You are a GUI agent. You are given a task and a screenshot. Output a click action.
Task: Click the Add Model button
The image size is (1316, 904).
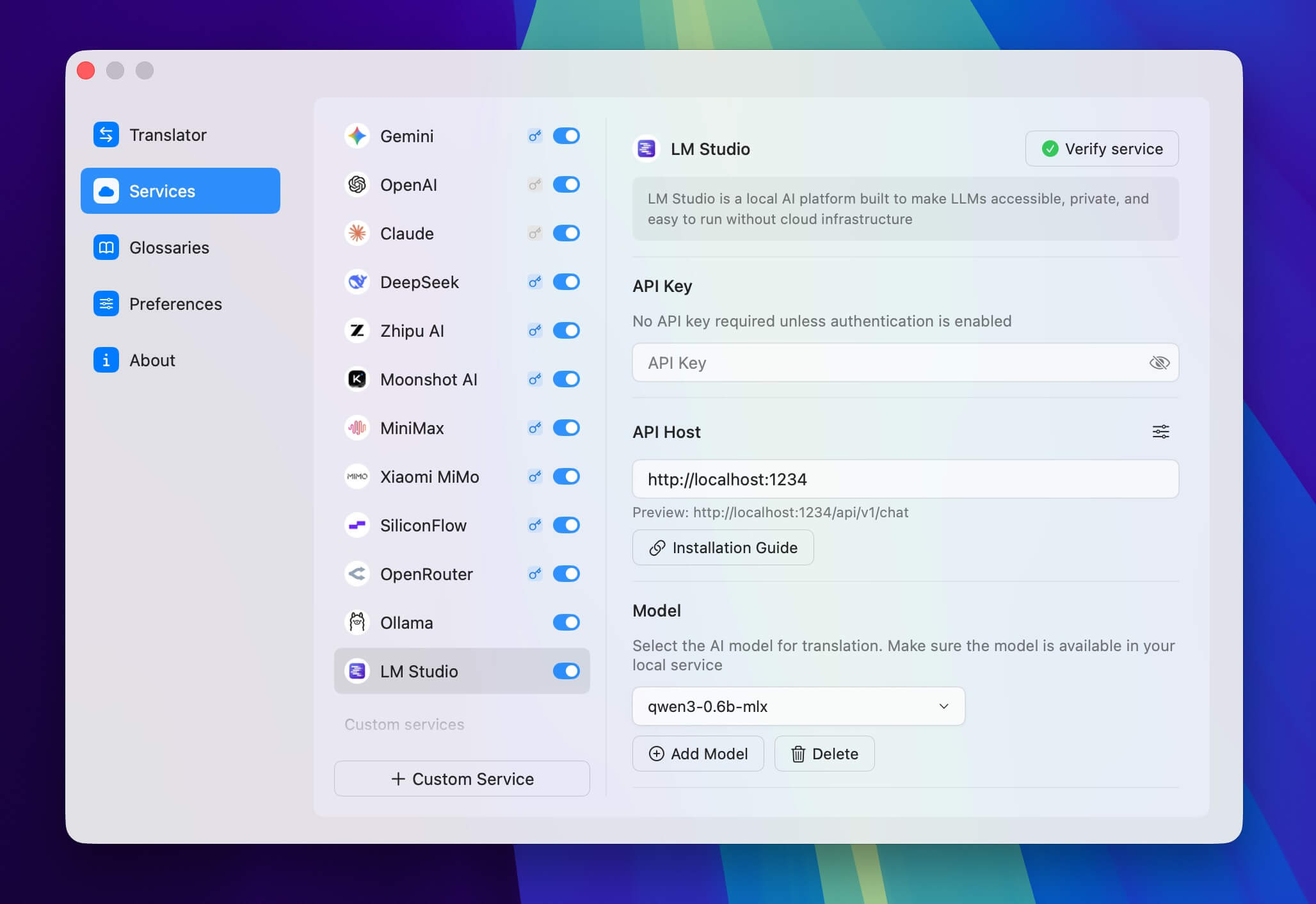coord(698,754)
